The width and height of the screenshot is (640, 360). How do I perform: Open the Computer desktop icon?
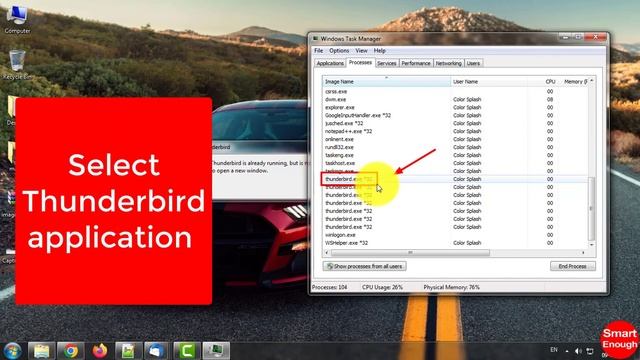point(18,19)
